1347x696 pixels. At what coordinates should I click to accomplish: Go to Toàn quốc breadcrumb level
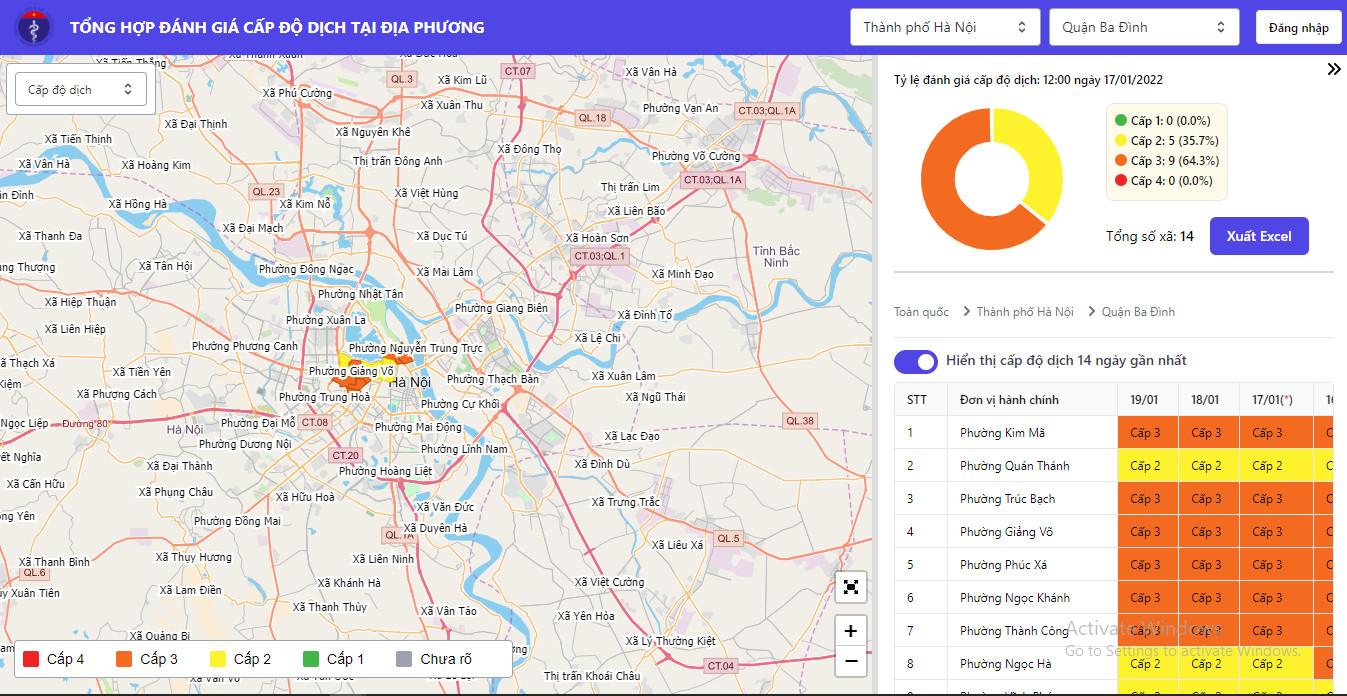(x=921, y=312)
